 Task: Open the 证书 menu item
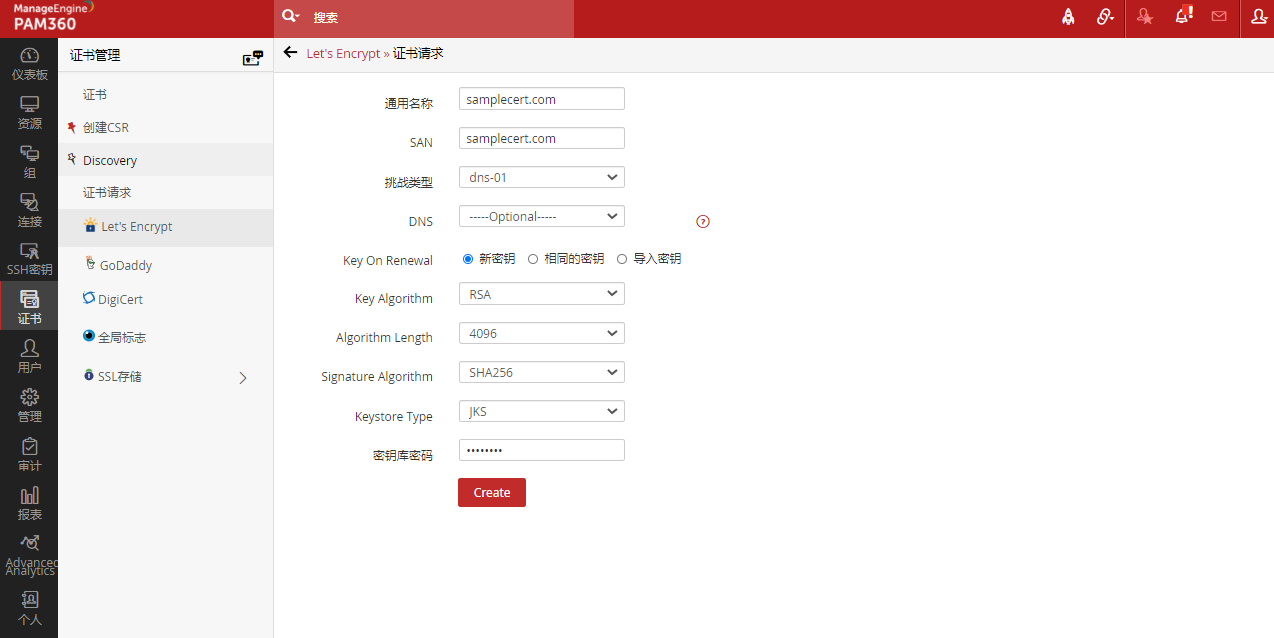95,94
